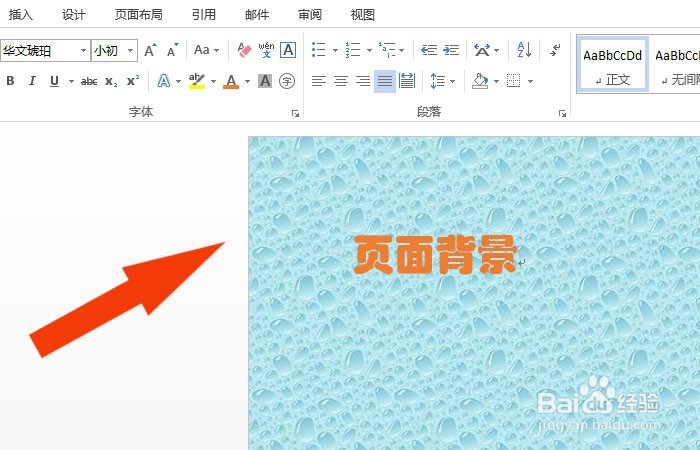Align text right
700x450 pixels.
(362, 81)
